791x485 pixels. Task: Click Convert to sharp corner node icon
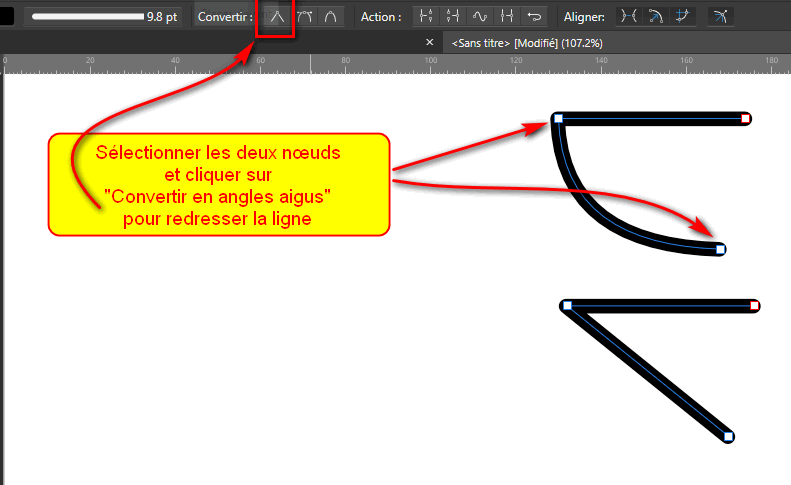[x=277, y=17]
